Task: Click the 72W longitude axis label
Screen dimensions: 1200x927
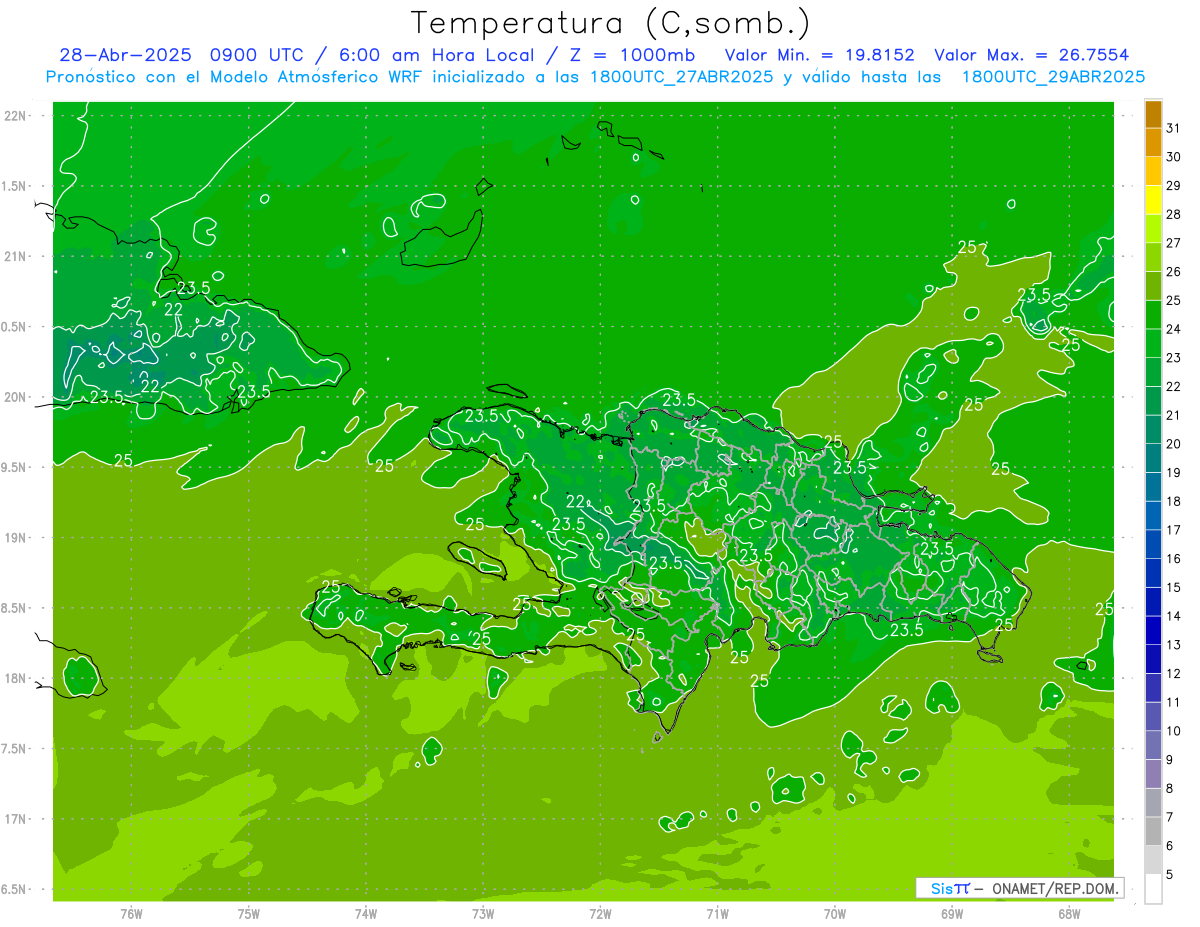Action: coord(600,914)
